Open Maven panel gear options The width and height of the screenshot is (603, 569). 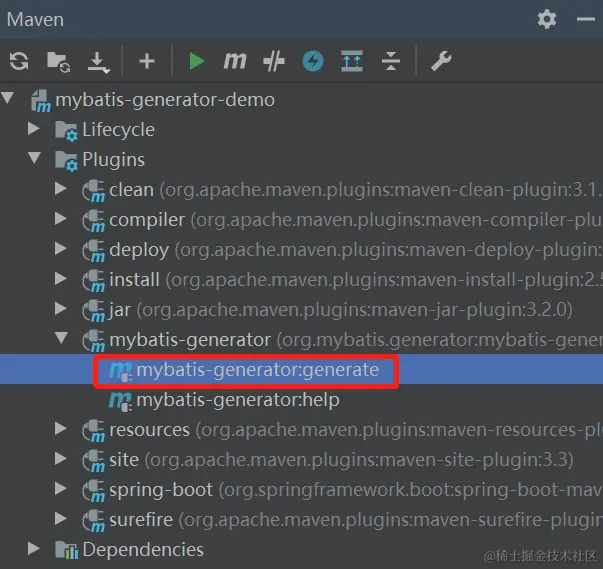pyautogui.click(x=546, y=19)
